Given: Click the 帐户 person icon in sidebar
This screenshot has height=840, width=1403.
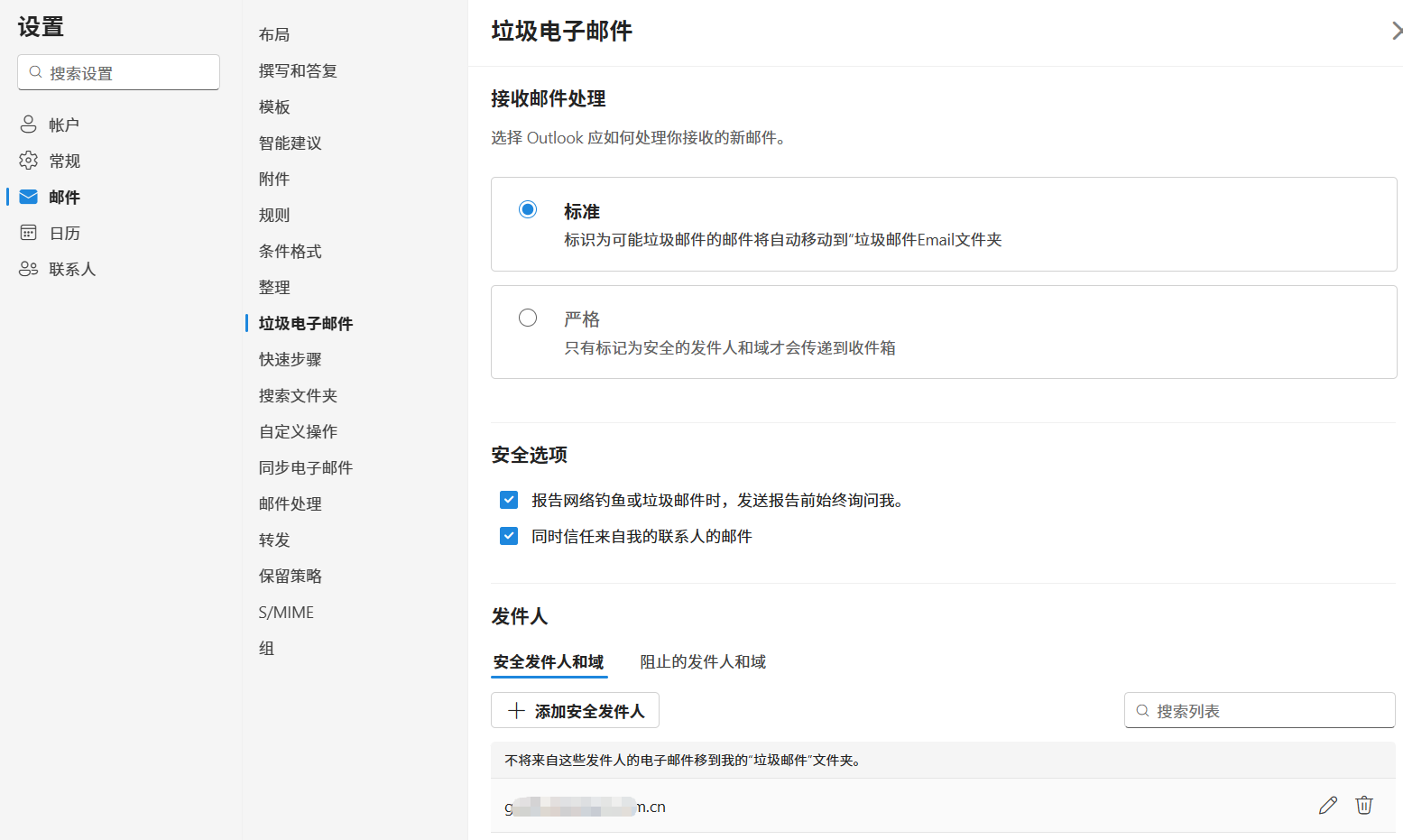Looking at the screenshot, I should (29, 125).
